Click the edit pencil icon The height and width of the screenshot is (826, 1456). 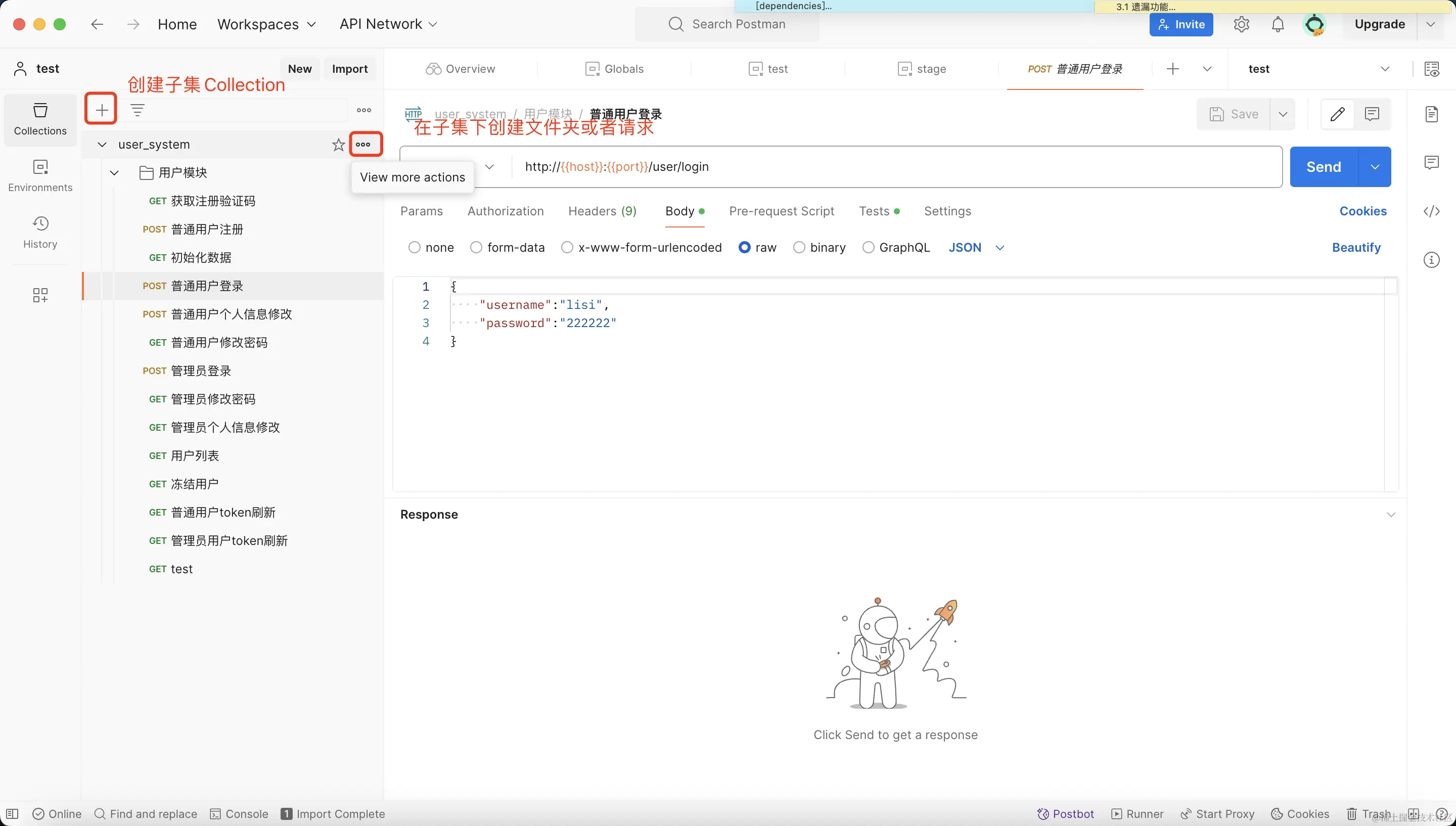tap(1337, 114)
